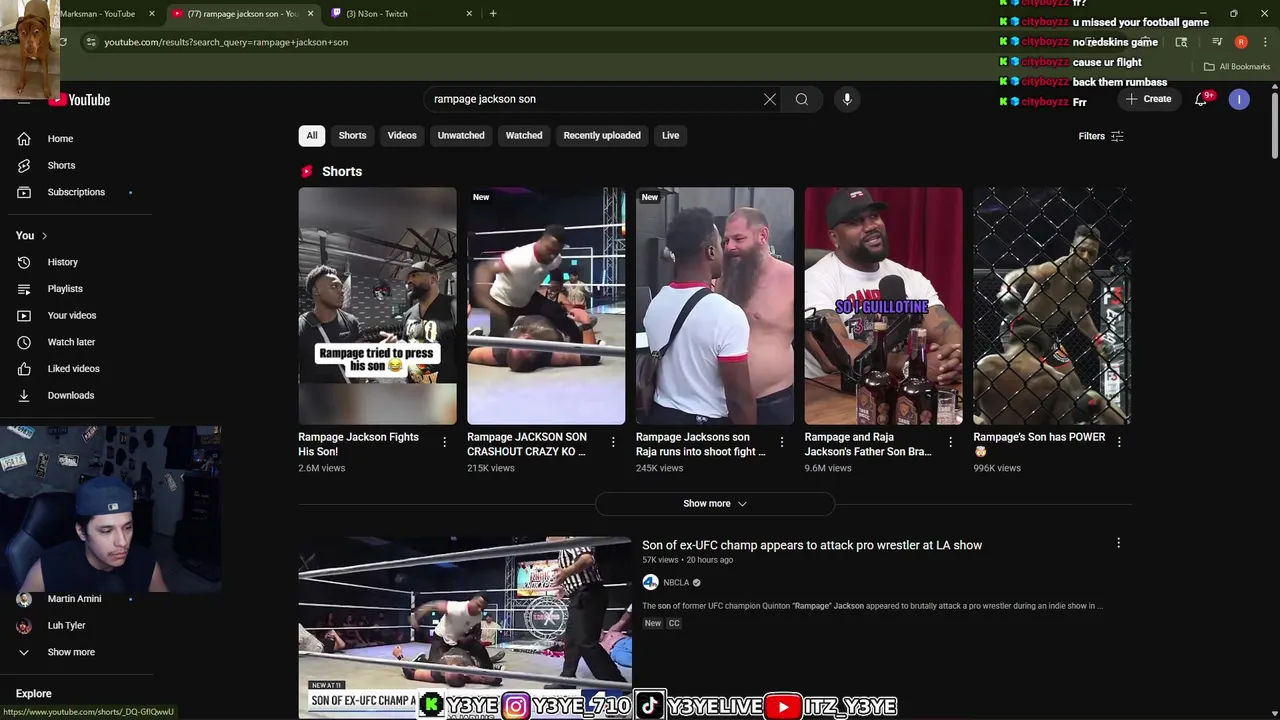Viewport: 1280px width, 720px height.
Task: Close the N3on - Twitch tab
Action: coord(469,14)
